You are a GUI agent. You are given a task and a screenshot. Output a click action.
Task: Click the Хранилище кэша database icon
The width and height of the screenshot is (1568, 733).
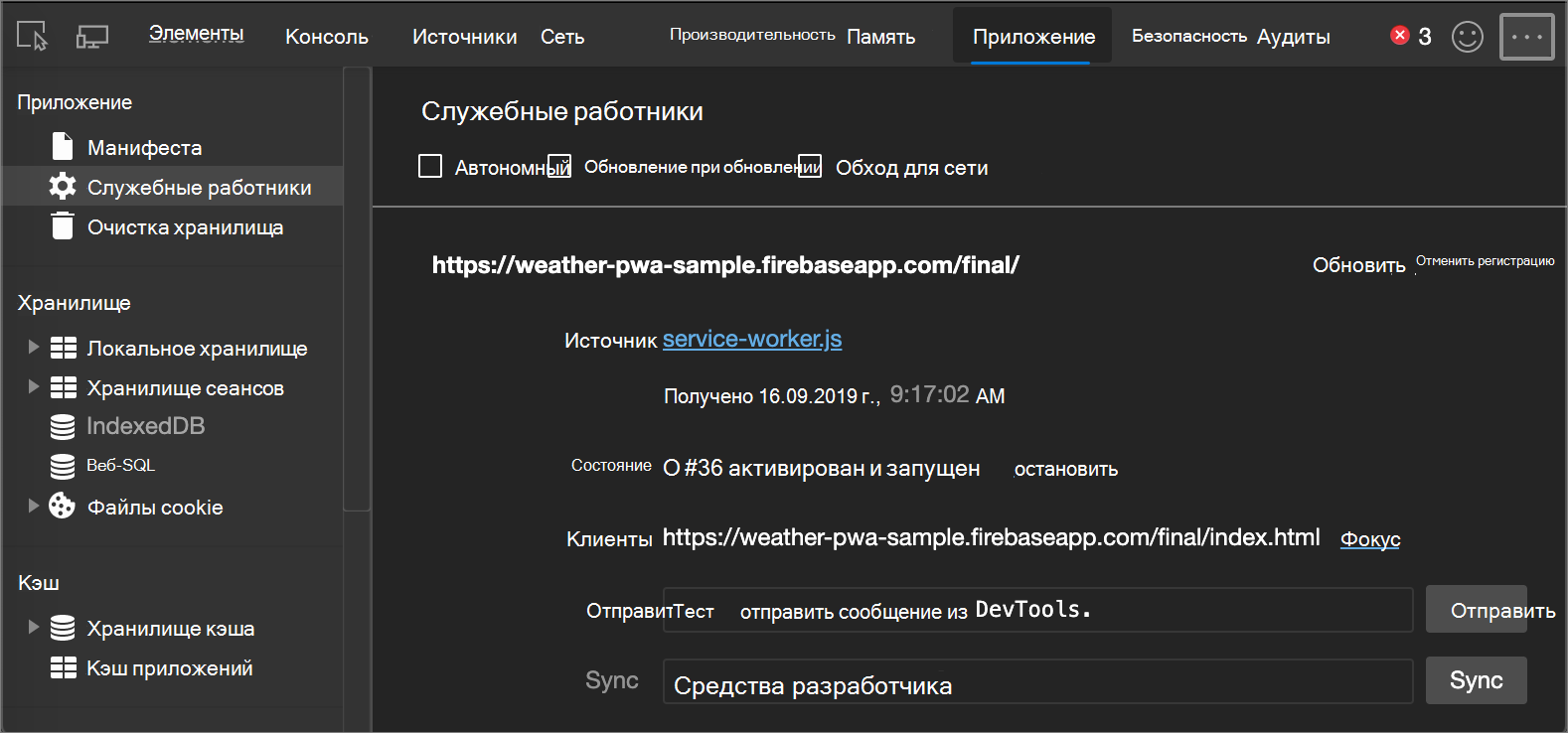point(63,628)
